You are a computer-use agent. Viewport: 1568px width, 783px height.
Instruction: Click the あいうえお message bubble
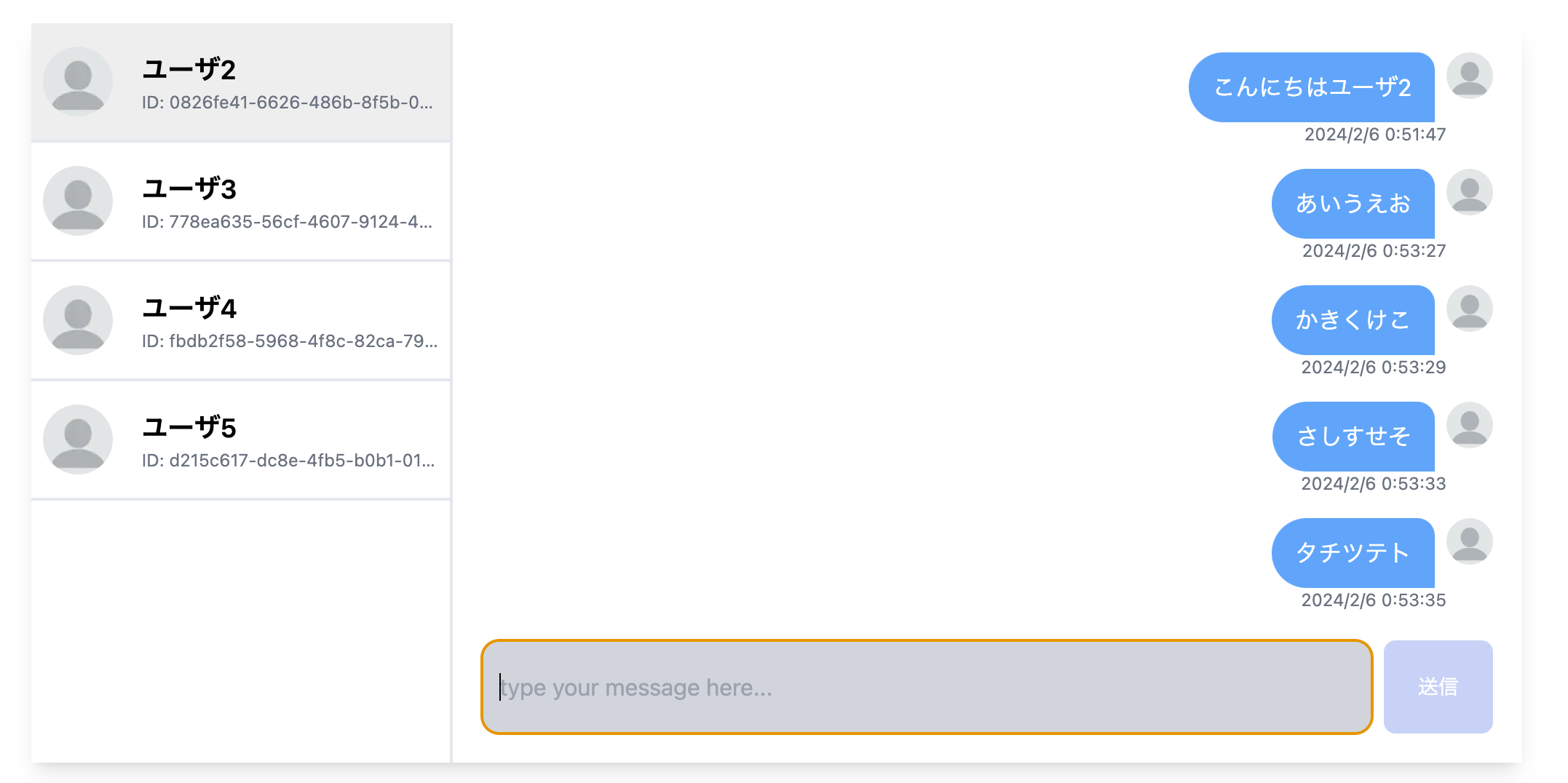tap(1353, 204)
